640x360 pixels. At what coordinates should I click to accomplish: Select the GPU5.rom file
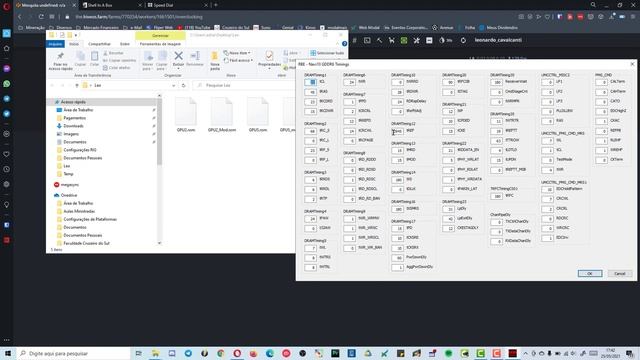(x=258, y=114)
